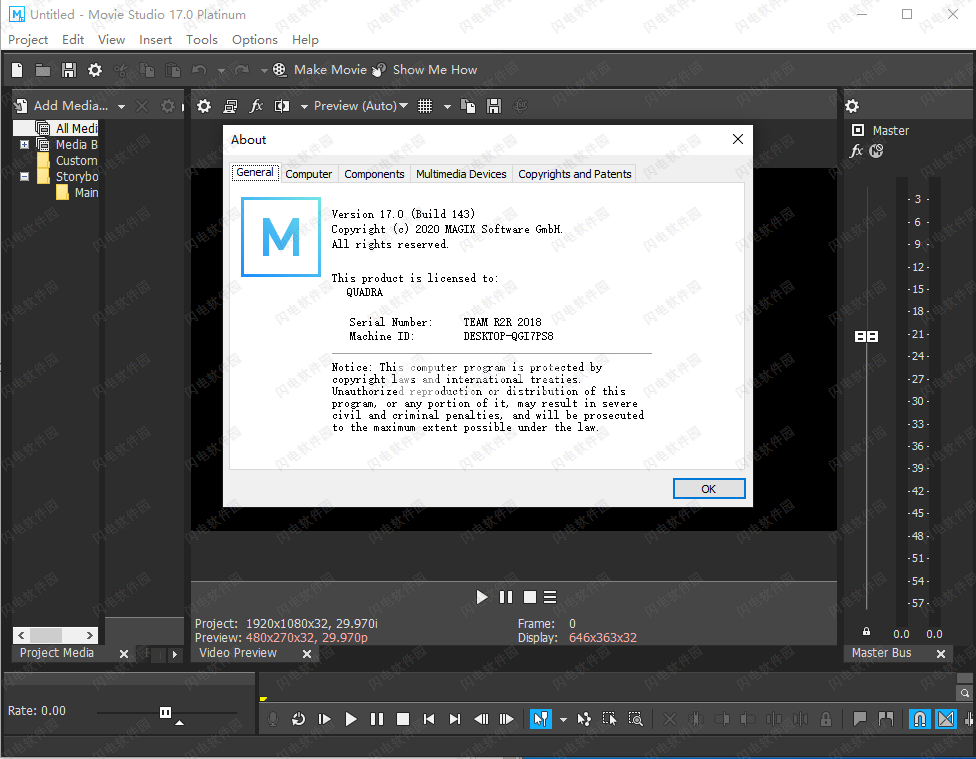Click the Project Media horizontal scrollbar
Image resolution: width=976 pixels, height=759 pixels.
pyautogui.click(x=55, y=635)
